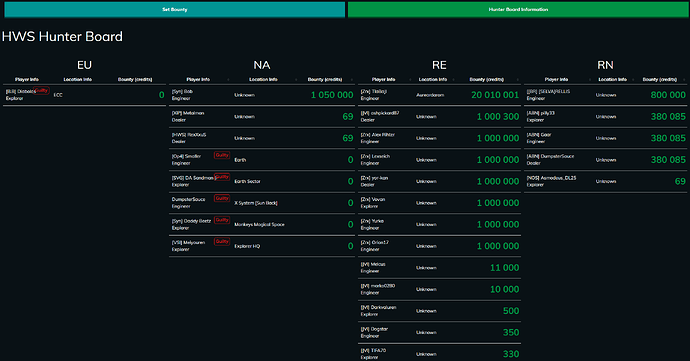Sort the EU table by Bounty (credits) header
690x361 pixels.
tap(135, 80)
